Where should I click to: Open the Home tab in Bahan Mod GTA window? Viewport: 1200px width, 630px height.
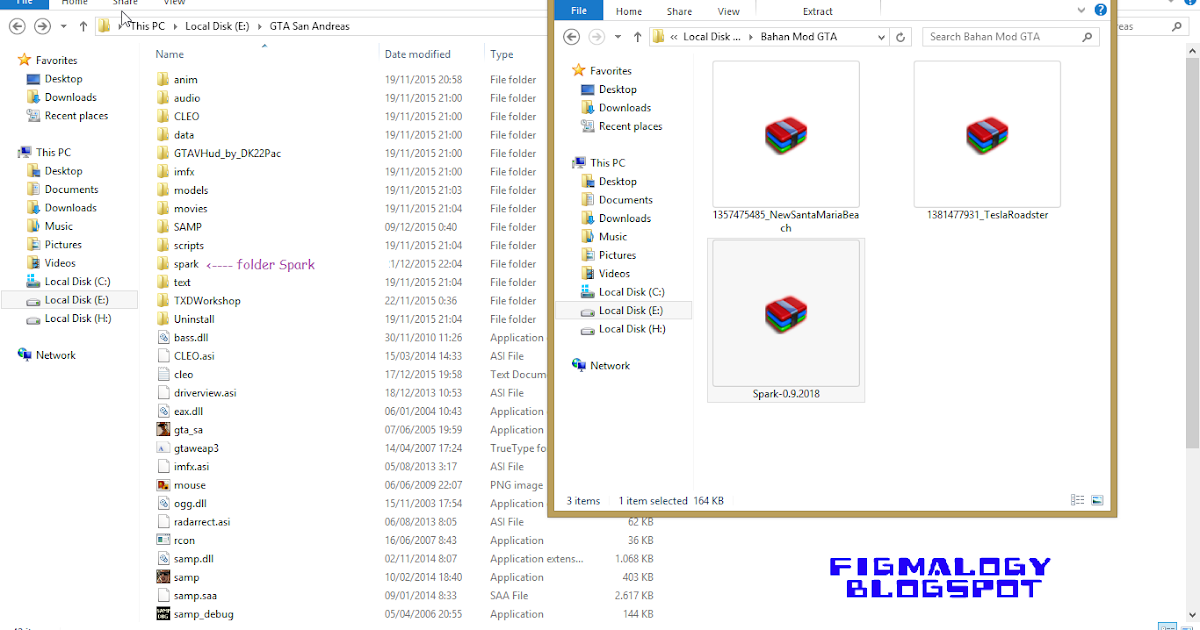click(x=629, y=11)
